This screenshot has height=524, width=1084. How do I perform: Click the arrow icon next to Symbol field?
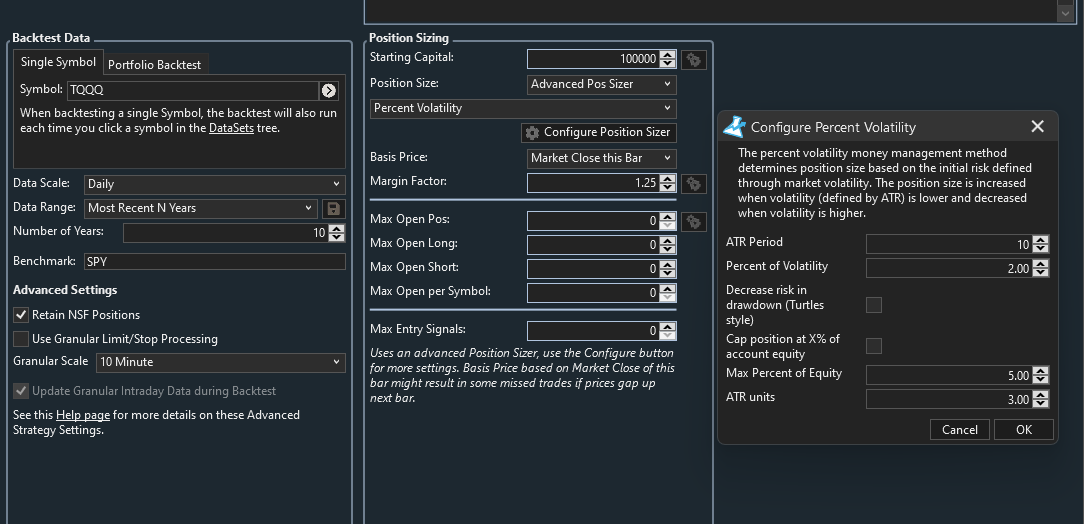click(329, 90)
